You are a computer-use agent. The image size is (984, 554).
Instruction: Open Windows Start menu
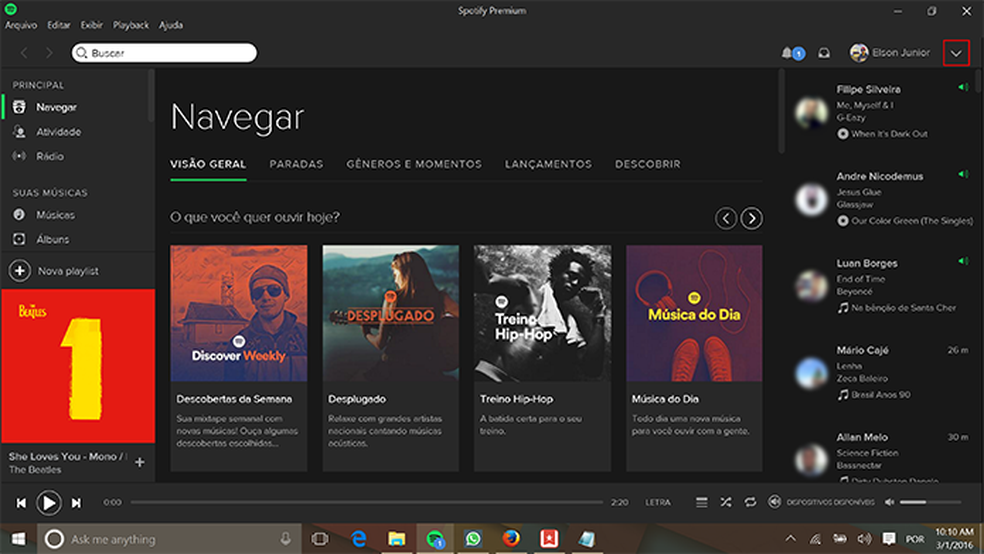pyautogui.click(x=18, y=539)
